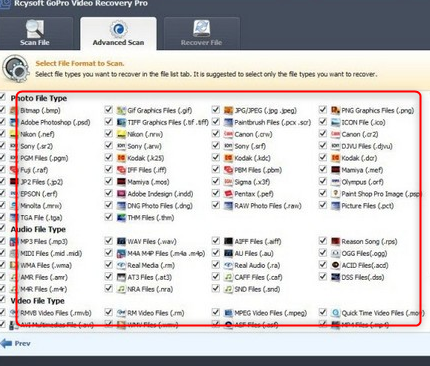
Task: Uncheck the AU Files (.au) checkbox
Action: 216,253
